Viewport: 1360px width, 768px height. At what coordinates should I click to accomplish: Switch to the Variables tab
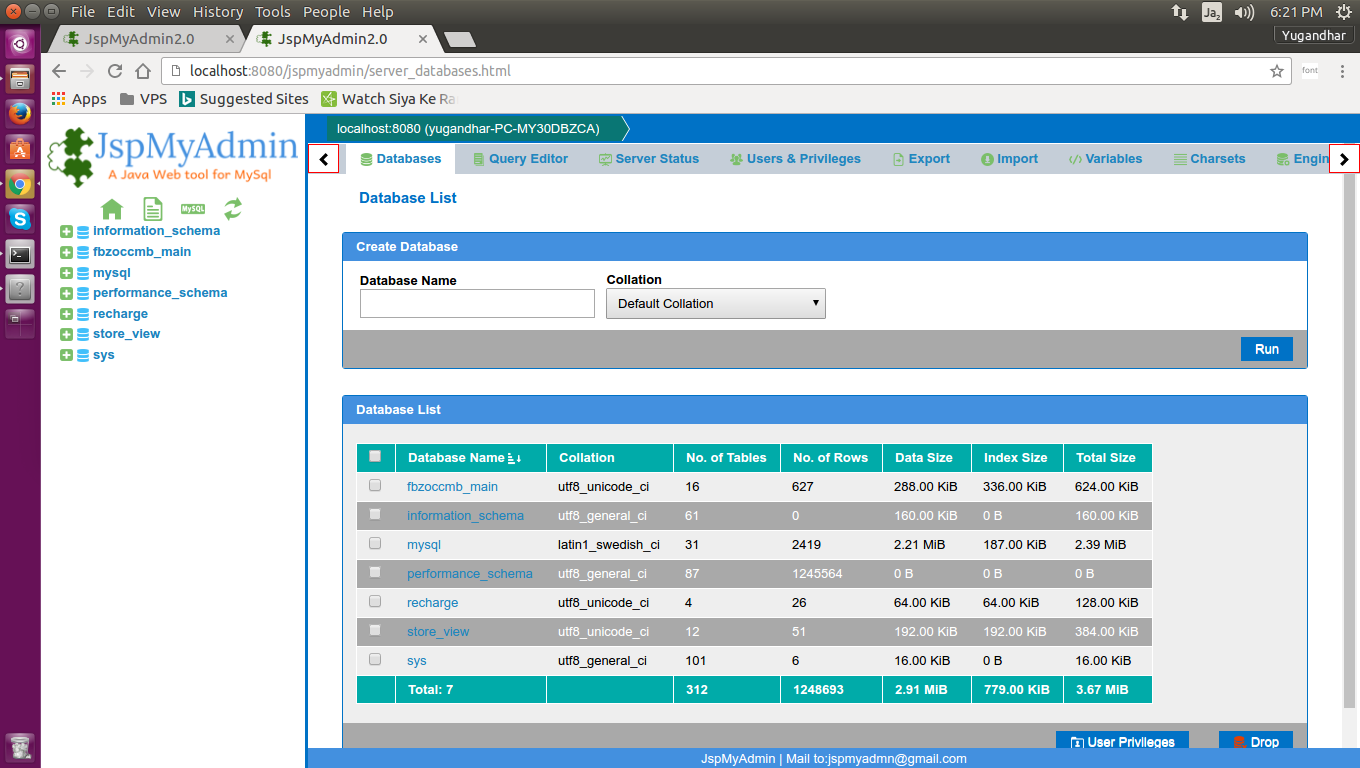click(1105, 158)
